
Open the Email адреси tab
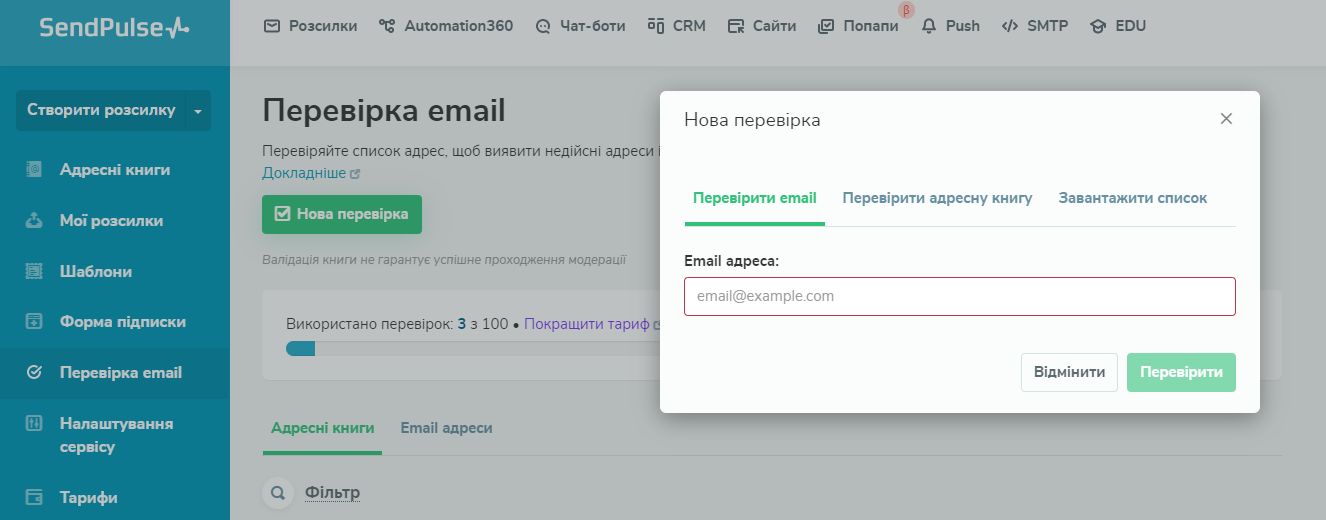click(446, 428)
